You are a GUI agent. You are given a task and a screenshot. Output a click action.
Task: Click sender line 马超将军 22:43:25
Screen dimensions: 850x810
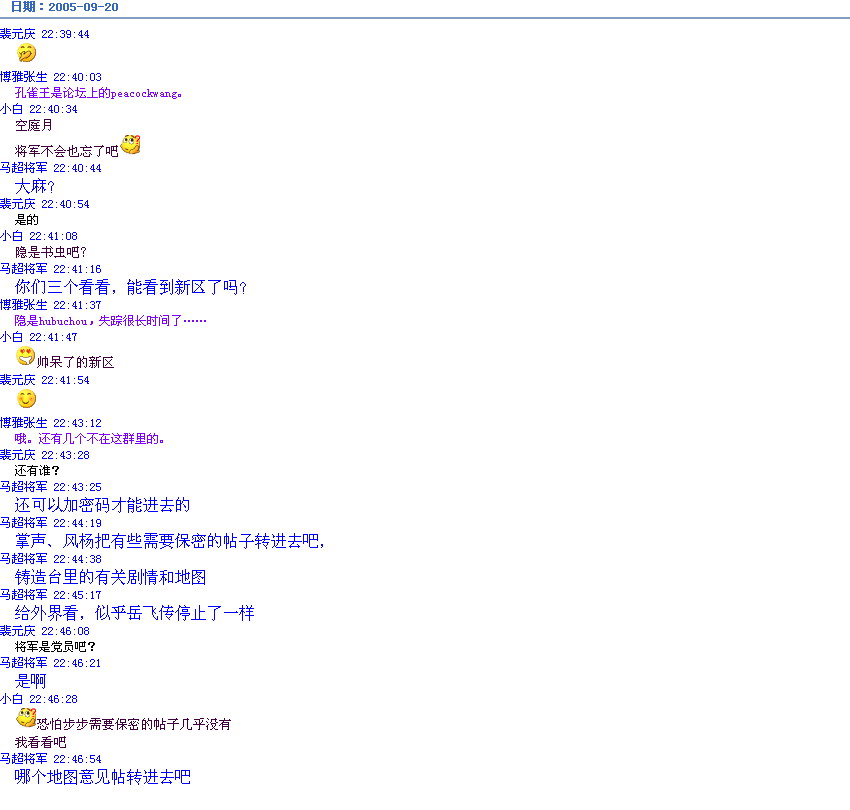(x=51, y=487)
